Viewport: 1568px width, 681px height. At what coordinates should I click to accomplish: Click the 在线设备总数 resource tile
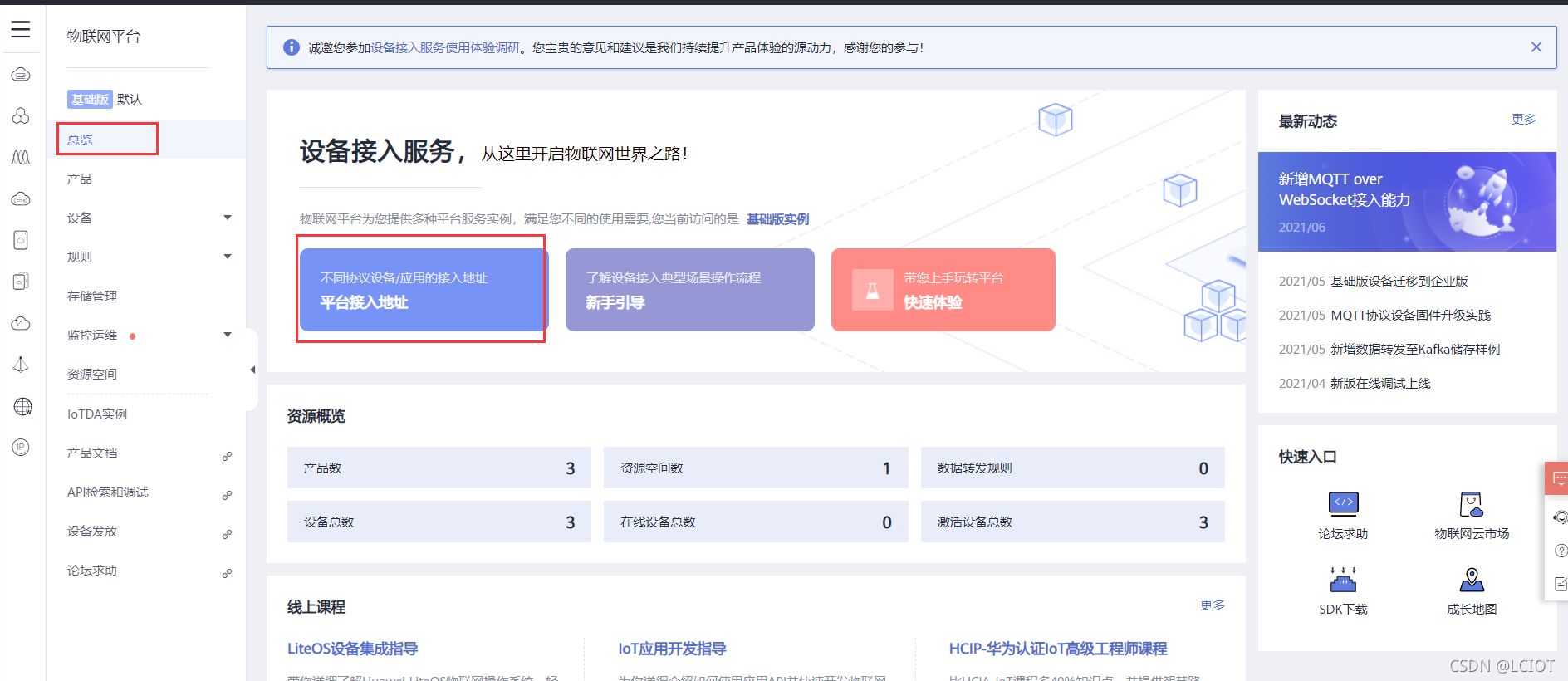pos(756,522)
